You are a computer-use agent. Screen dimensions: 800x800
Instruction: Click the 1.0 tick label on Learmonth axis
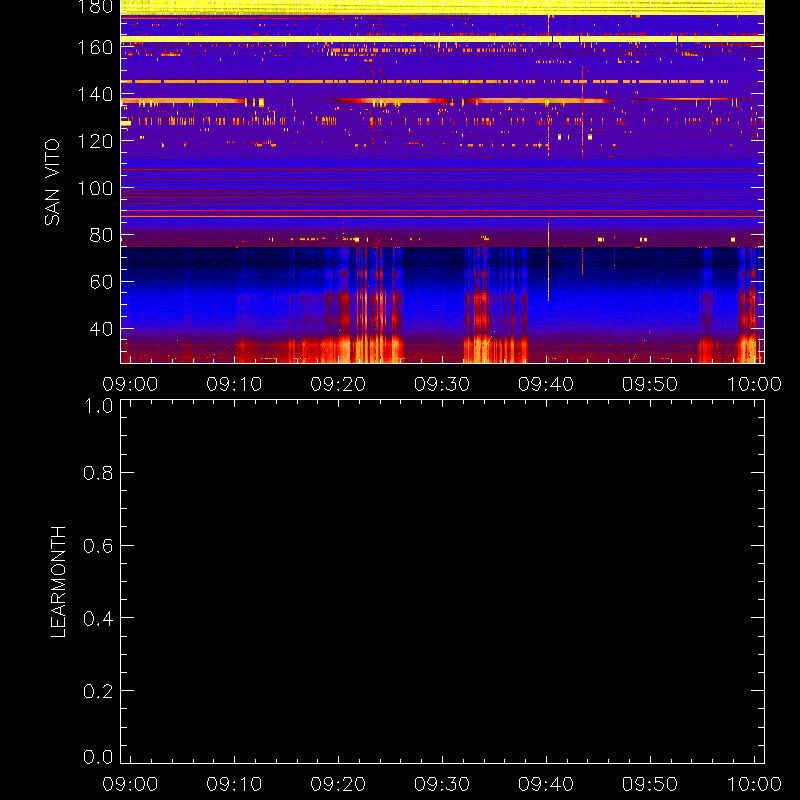[98, 407]
